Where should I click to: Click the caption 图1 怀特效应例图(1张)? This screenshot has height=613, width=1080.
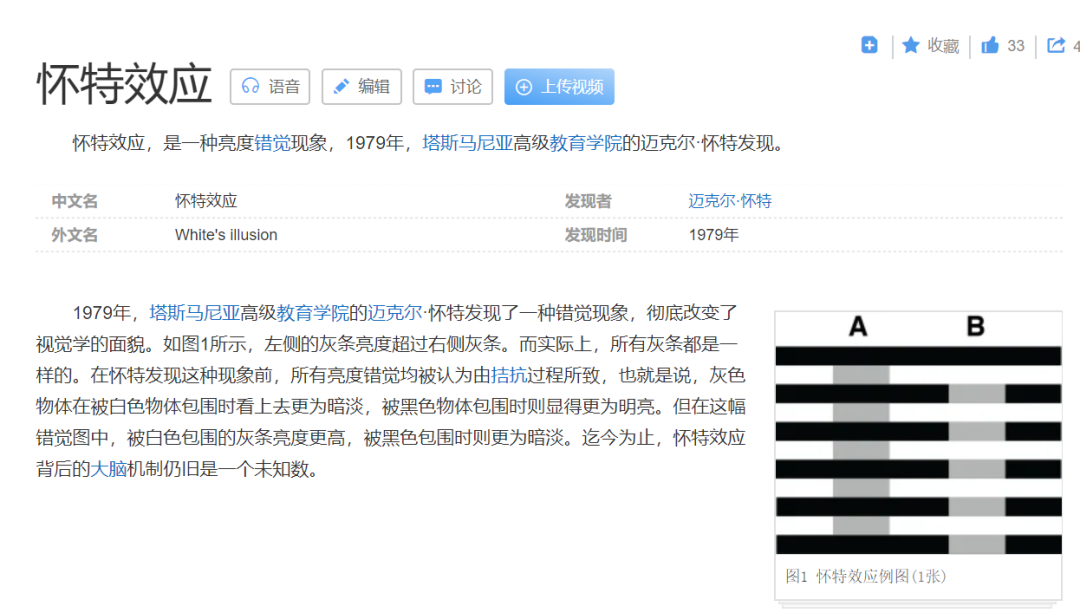point(866,576)
